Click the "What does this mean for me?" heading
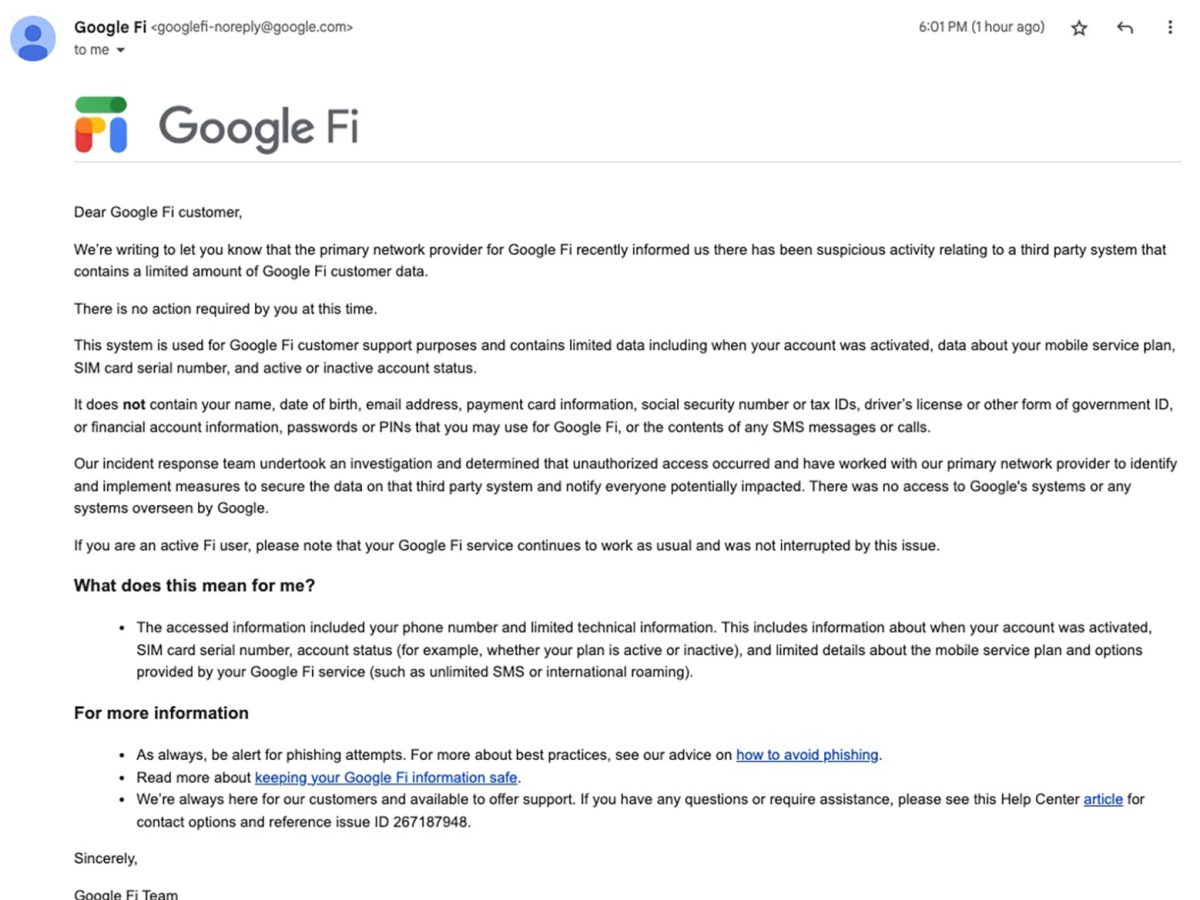The height and width of the screenshot is (900, 1200). (194, 586)
